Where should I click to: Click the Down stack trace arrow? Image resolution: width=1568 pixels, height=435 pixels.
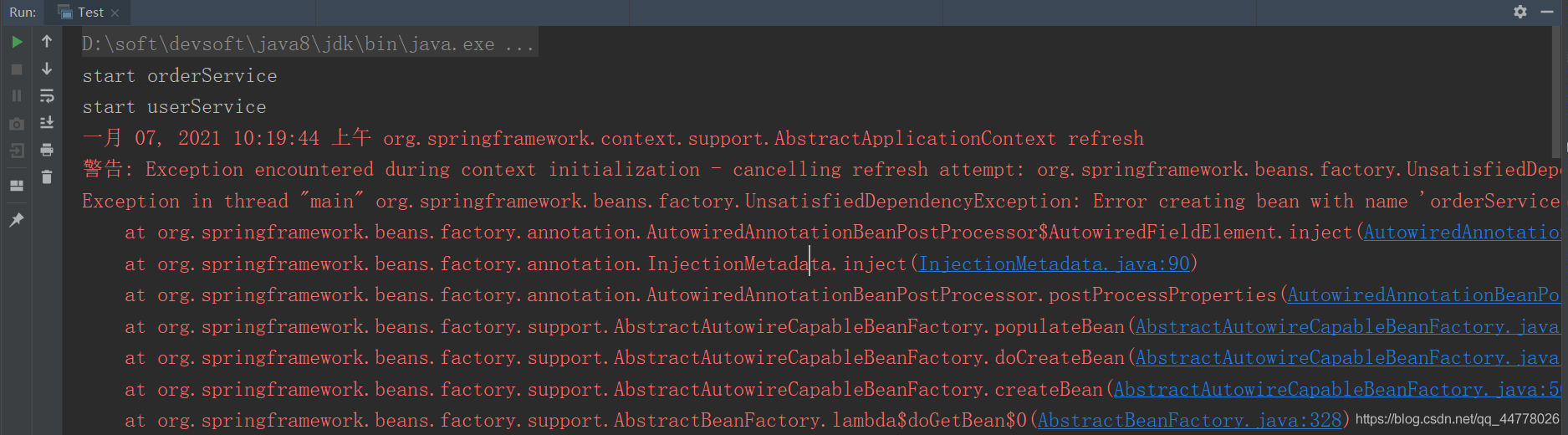pyautogui.click(x=47, y=69)
